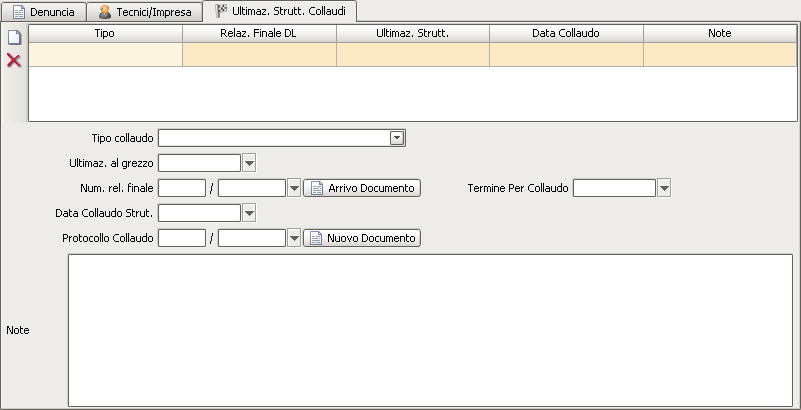This screenshot has width=801, height=410.
Task: Click the Data Collaudo Strut. date field
Action: (x=199, y=213)
